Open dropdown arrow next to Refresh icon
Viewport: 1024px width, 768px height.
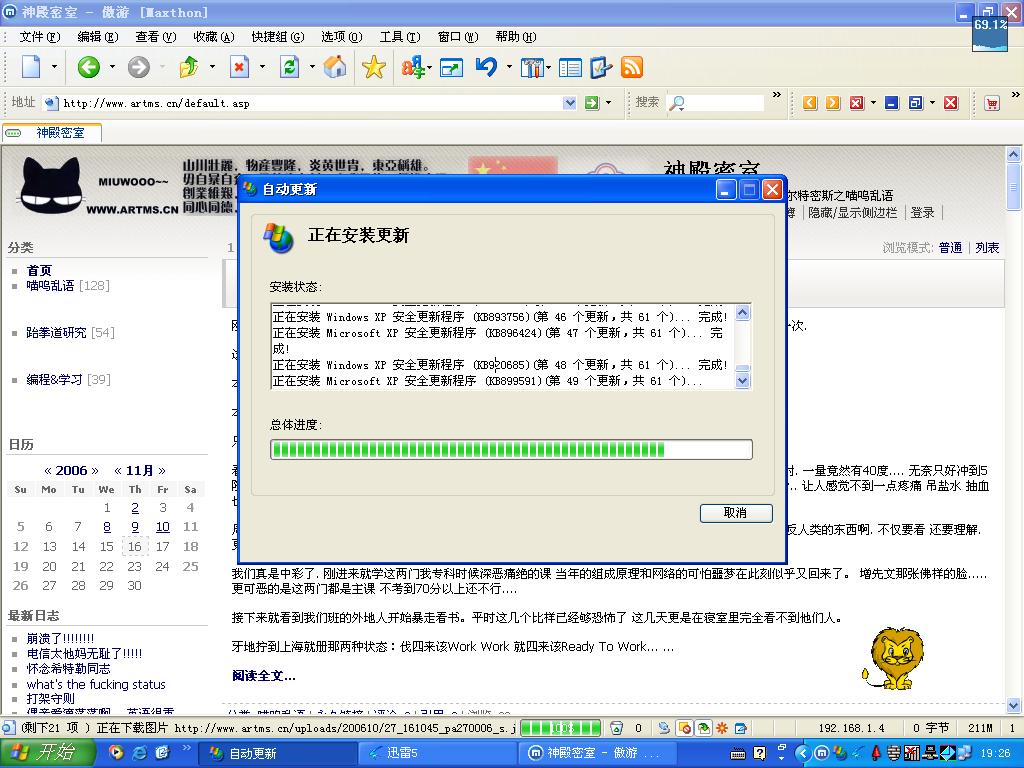312,67
